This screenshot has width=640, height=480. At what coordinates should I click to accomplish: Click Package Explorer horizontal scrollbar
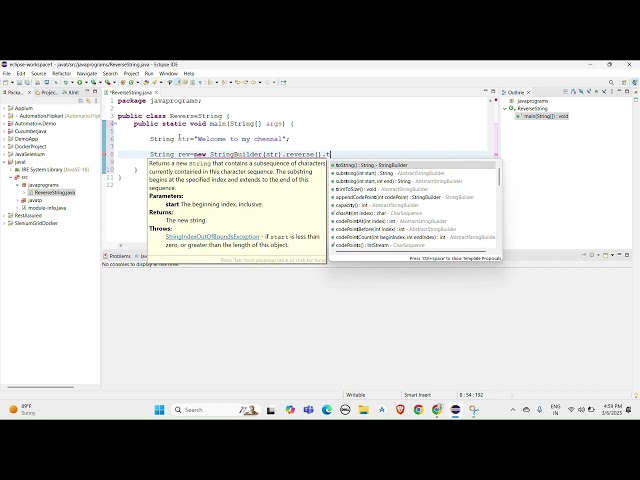pyautogui.click(x=40, y=387)
